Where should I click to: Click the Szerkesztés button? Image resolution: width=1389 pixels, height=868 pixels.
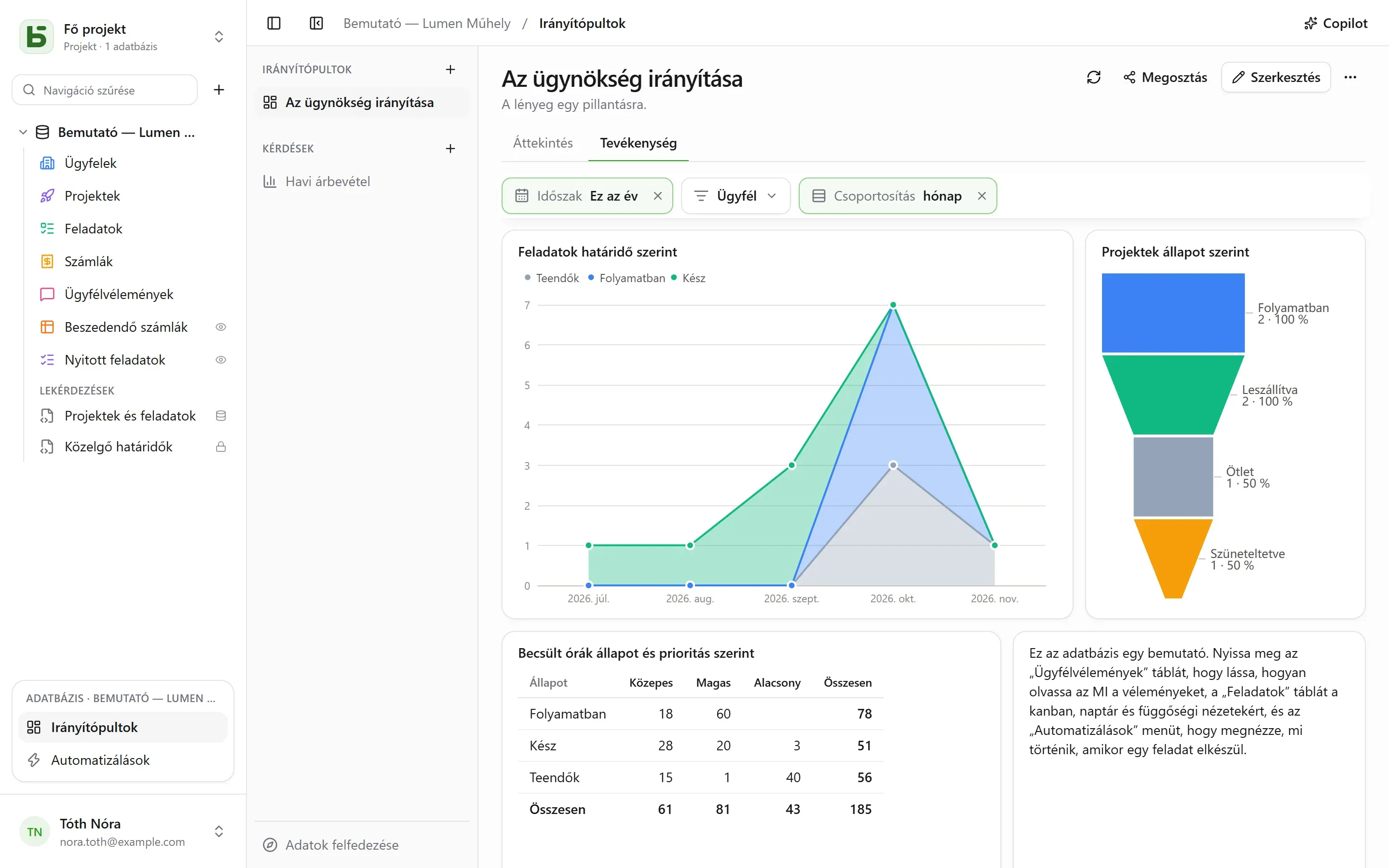(x=1275, y=78)
